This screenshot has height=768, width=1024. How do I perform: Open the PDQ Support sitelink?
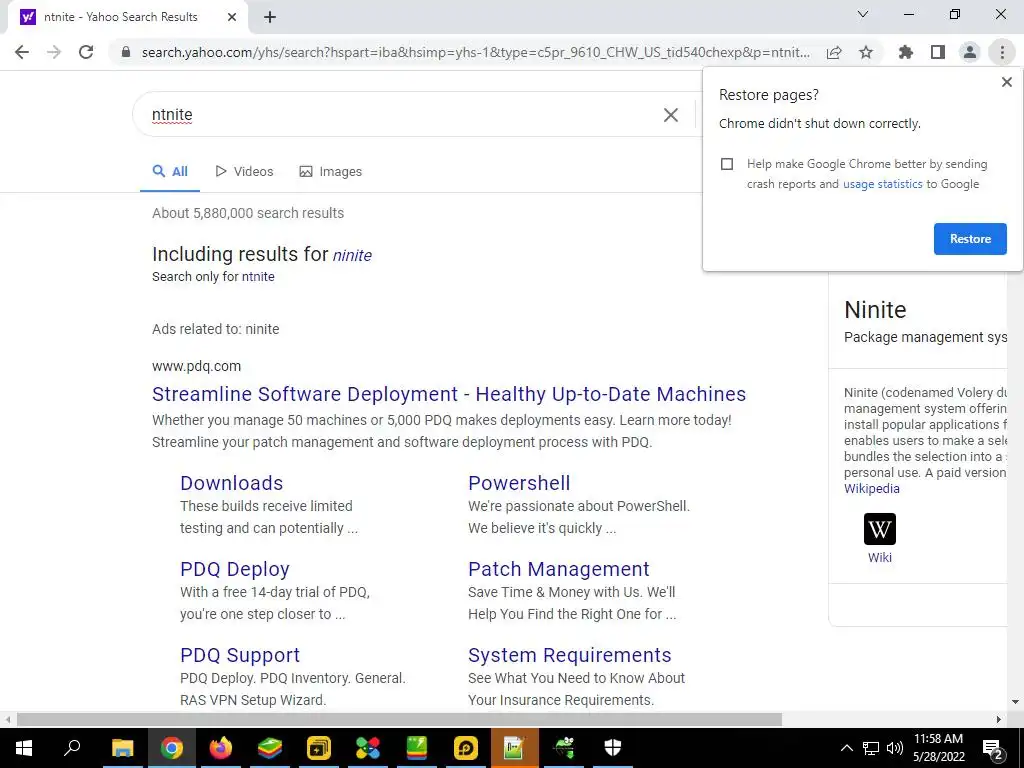(240, 655)
